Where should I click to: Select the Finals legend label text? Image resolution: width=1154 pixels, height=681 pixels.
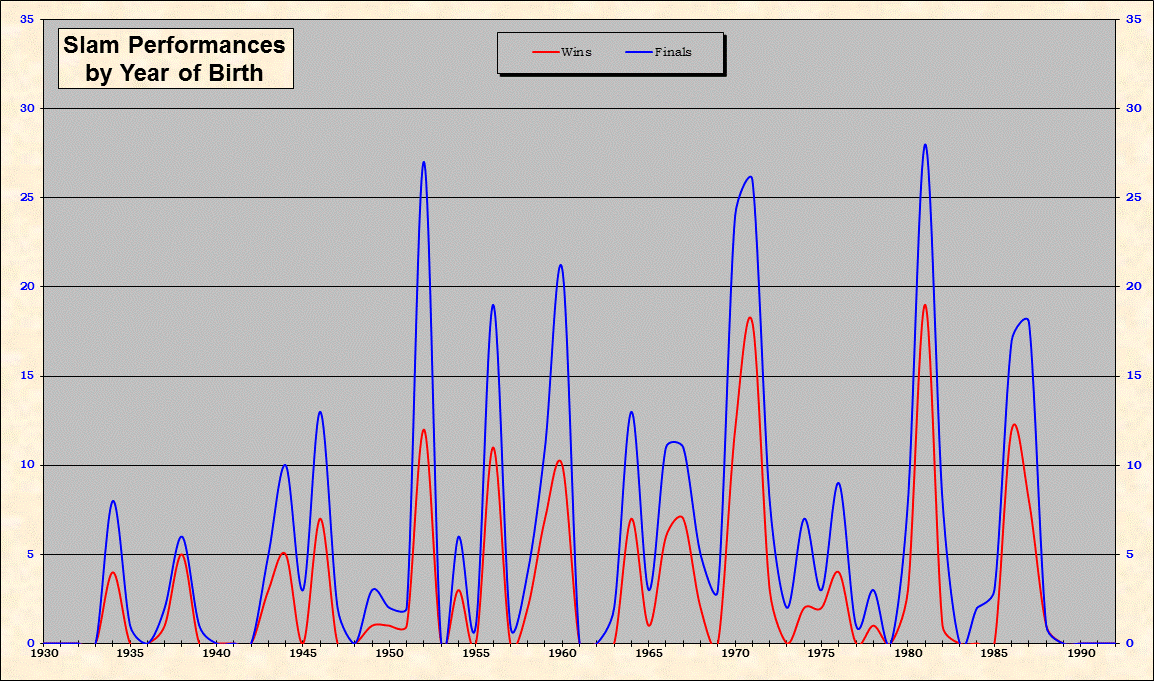pos(673,52)
